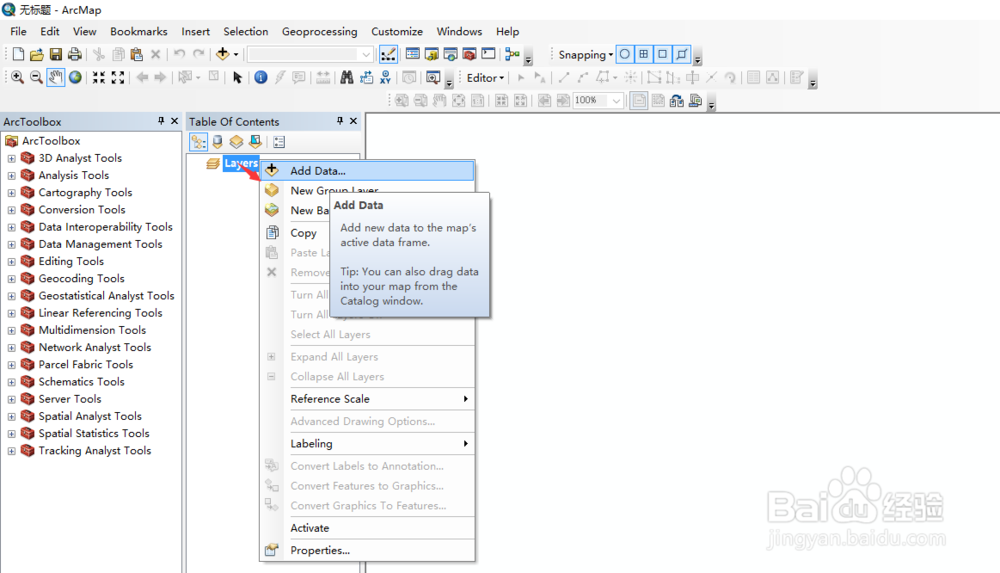Screen dimensions: 1000x573
Task: Open the Labeling submenu
Action: click(x=367, y=443)
